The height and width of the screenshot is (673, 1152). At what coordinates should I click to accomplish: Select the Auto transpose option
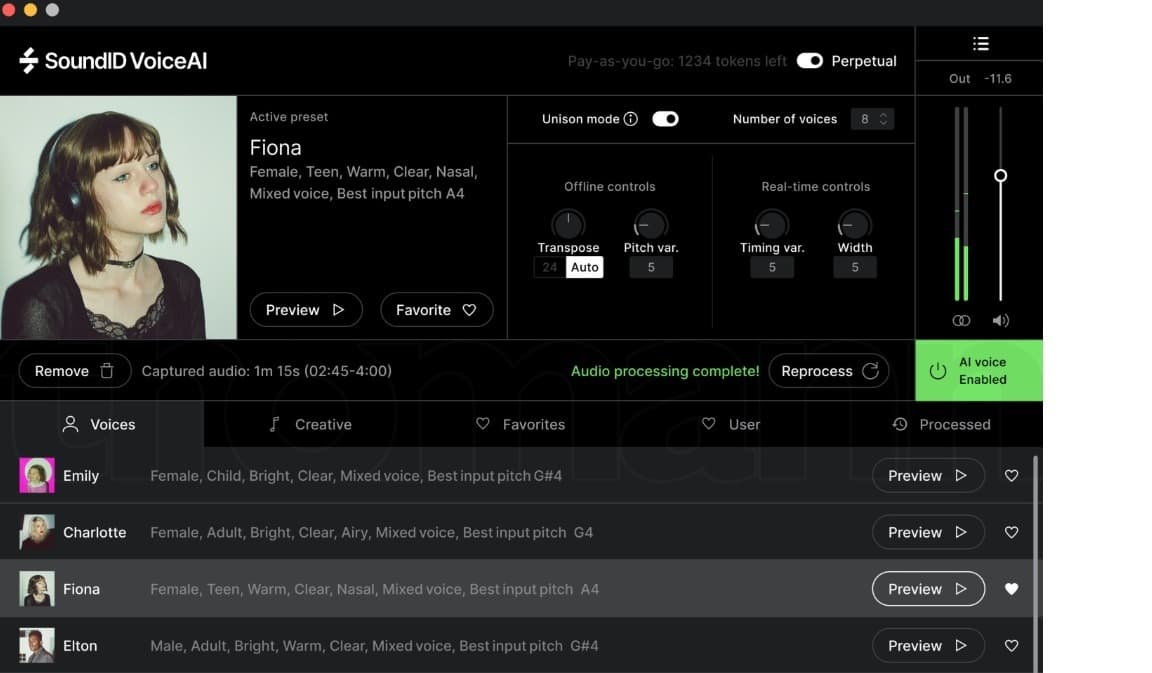585,267
